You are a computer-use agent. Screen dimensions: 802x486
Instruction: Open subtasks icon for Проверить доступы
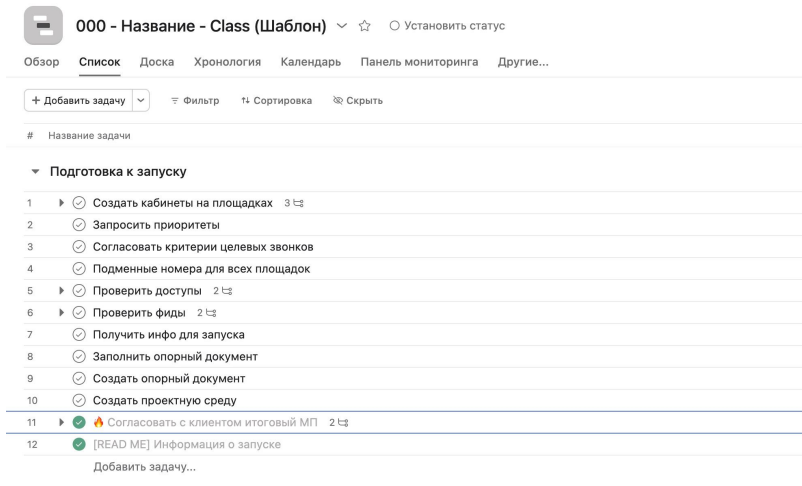tap(227, 291)
